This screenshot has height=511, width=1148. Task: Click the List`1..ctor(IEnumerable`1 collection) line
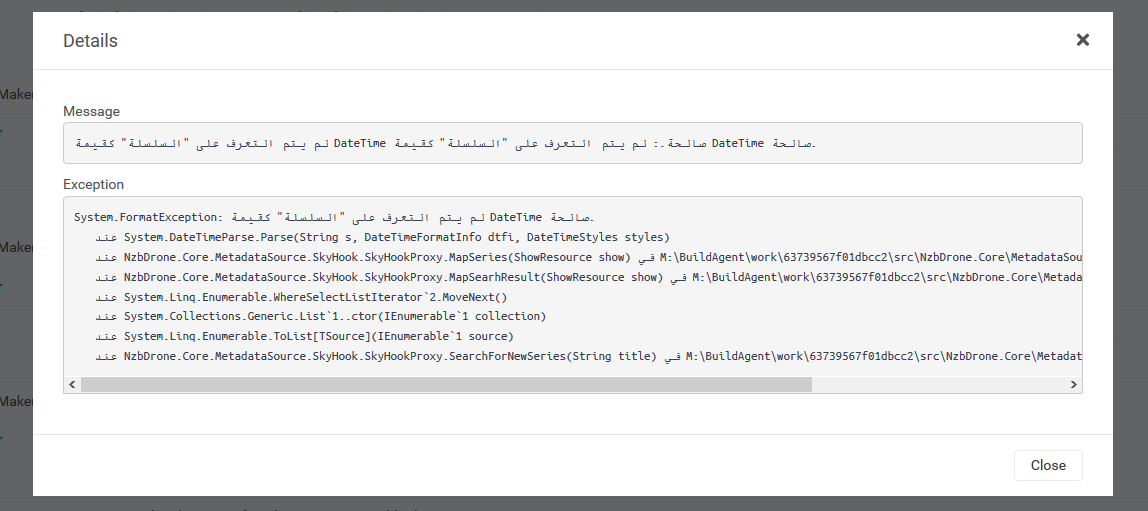[x=321, y=316]
